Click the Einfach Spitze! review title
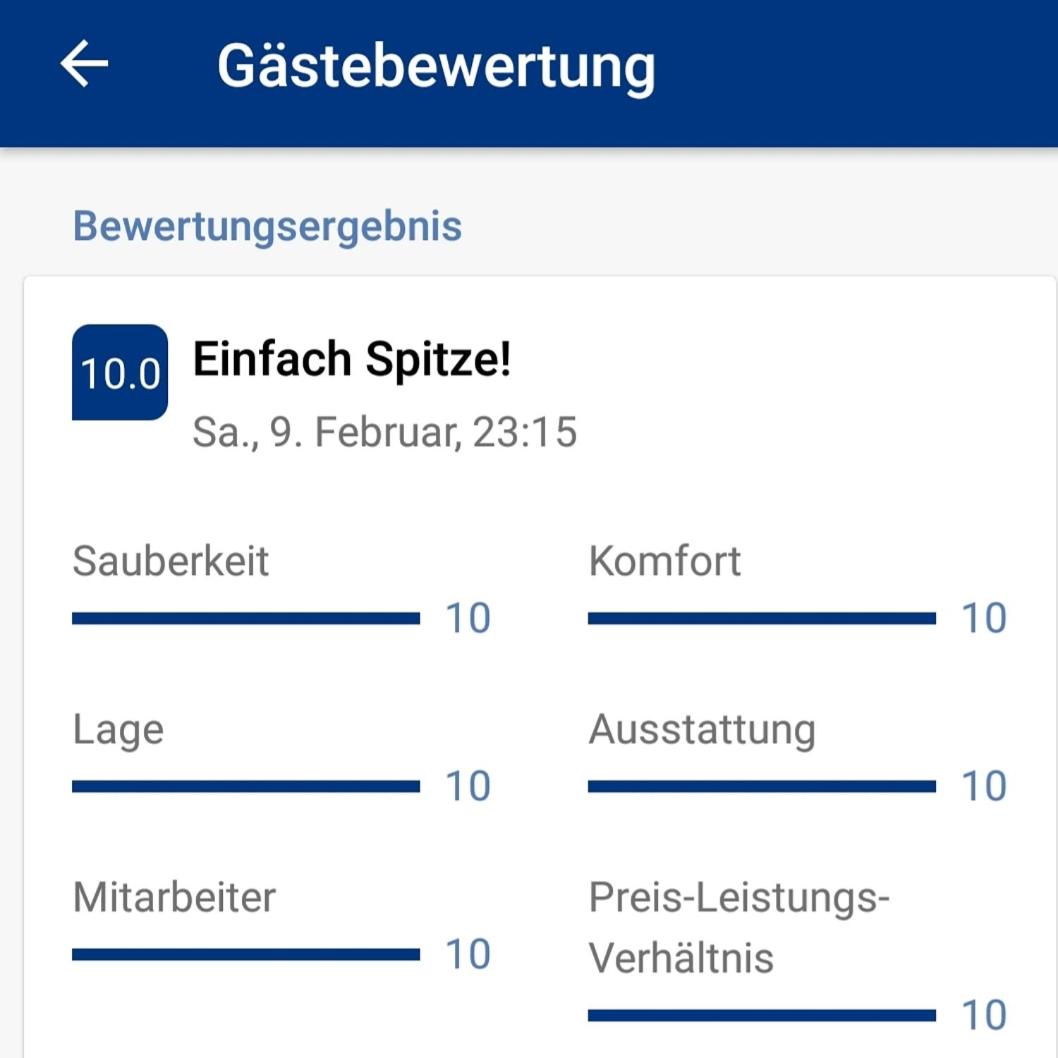The image size is (1058, 1058). click(x=352, y=360)
